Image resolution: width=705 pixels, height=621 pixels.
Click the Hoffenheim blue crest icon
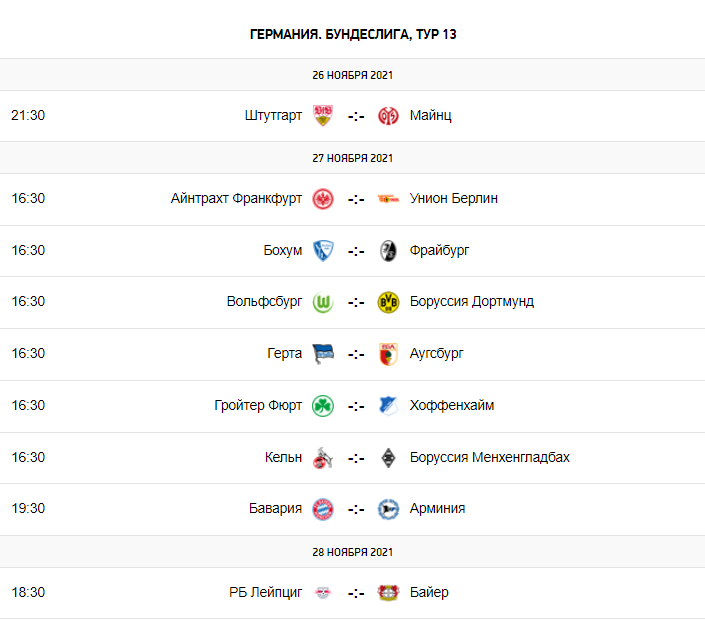[388, 405]
